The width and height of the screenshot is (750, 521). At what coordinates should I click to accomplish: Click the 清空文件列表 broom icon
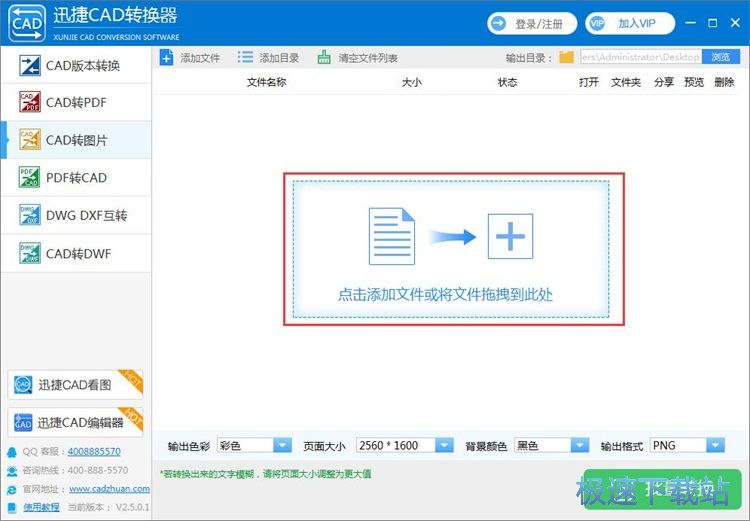[324, 57]
